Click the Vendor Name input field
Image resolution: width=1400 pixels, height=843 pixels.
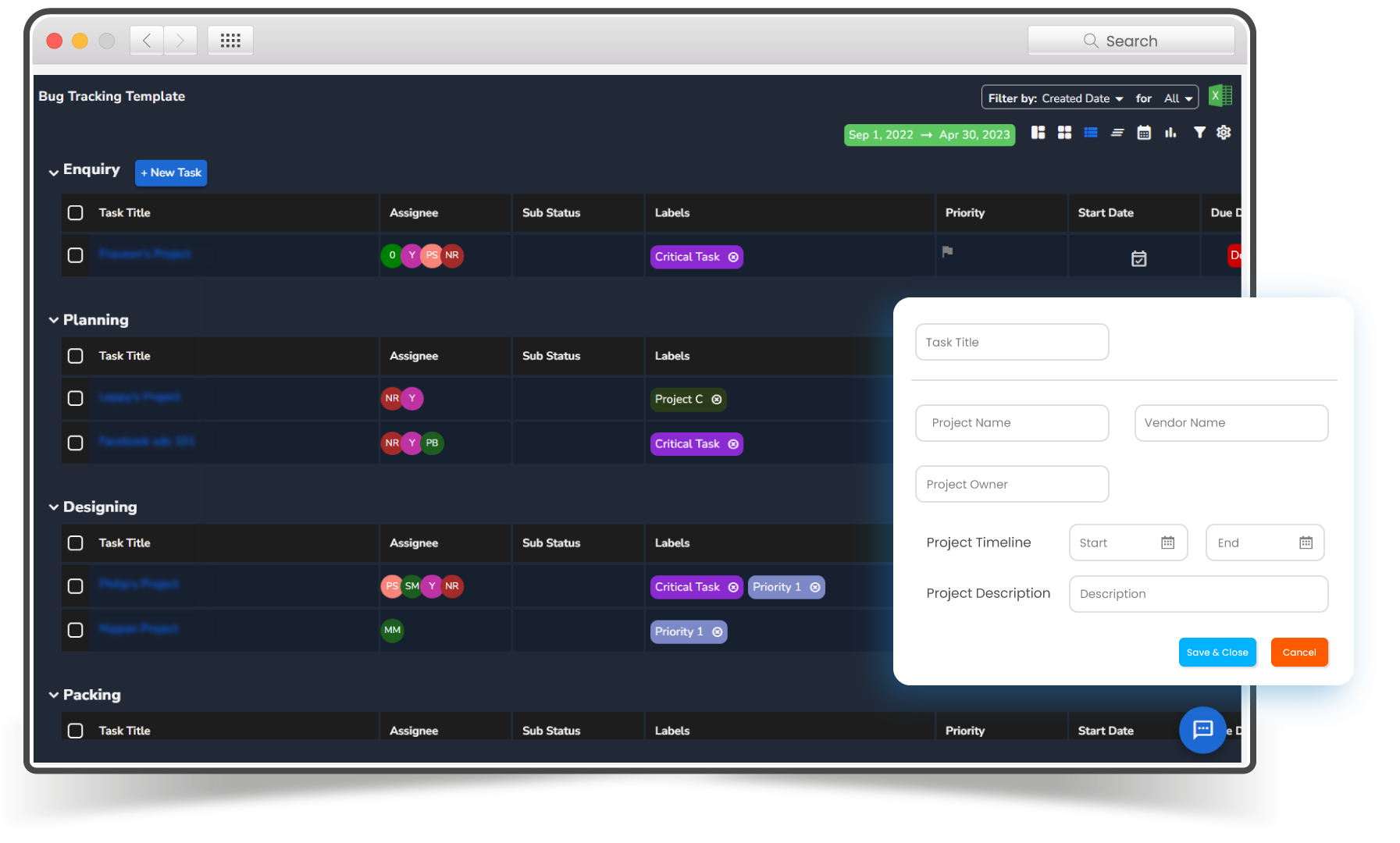pos(1231,423)
